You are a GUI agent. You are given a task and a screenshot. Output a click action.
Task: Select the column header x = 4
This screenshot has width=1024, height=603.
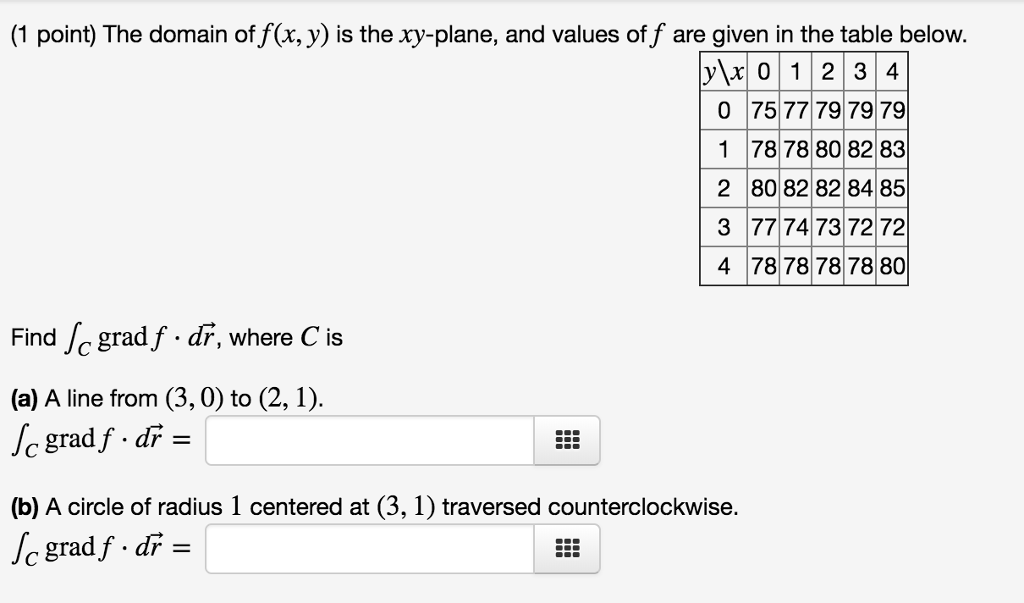coord(893,70)
